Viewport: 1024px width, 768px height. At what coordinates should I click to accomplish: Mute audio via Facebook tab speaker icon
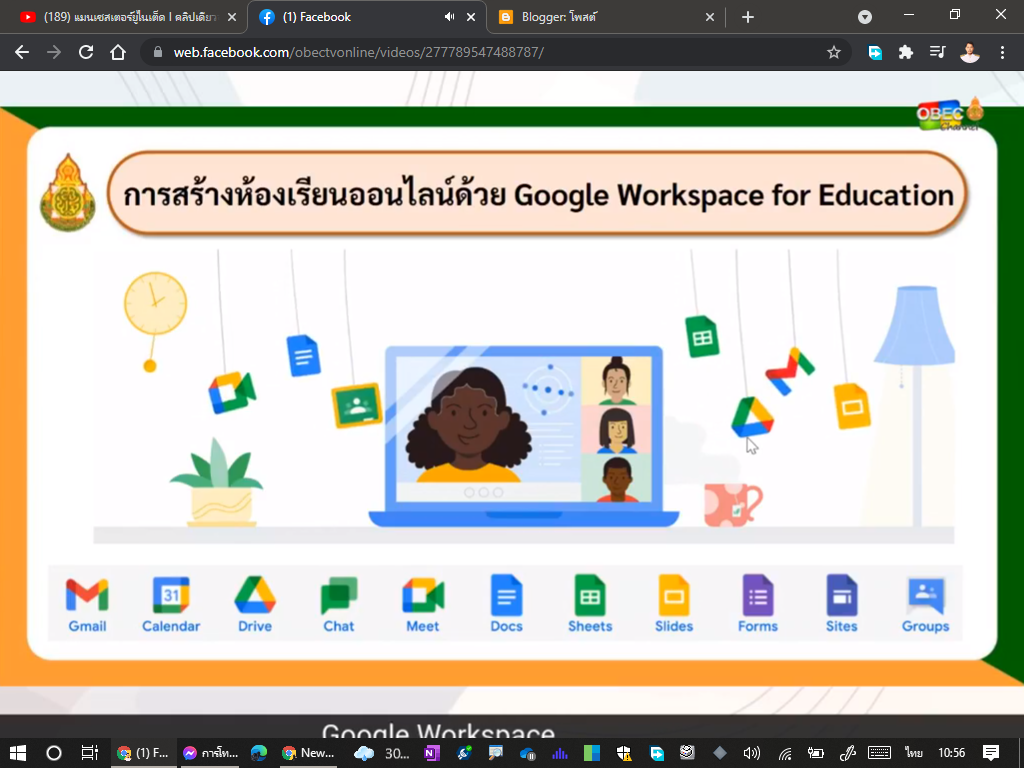point(449,17)
